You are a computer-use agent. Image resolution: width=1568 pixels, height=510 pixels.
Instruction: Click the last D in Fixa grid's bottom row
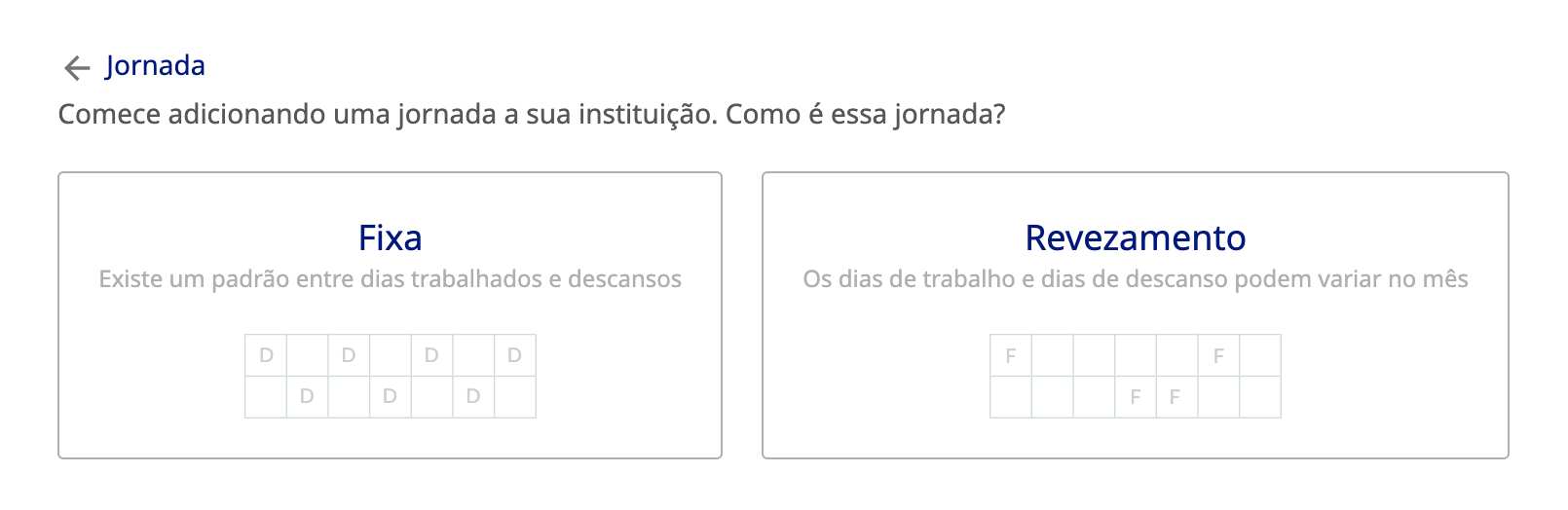[473, 396]
